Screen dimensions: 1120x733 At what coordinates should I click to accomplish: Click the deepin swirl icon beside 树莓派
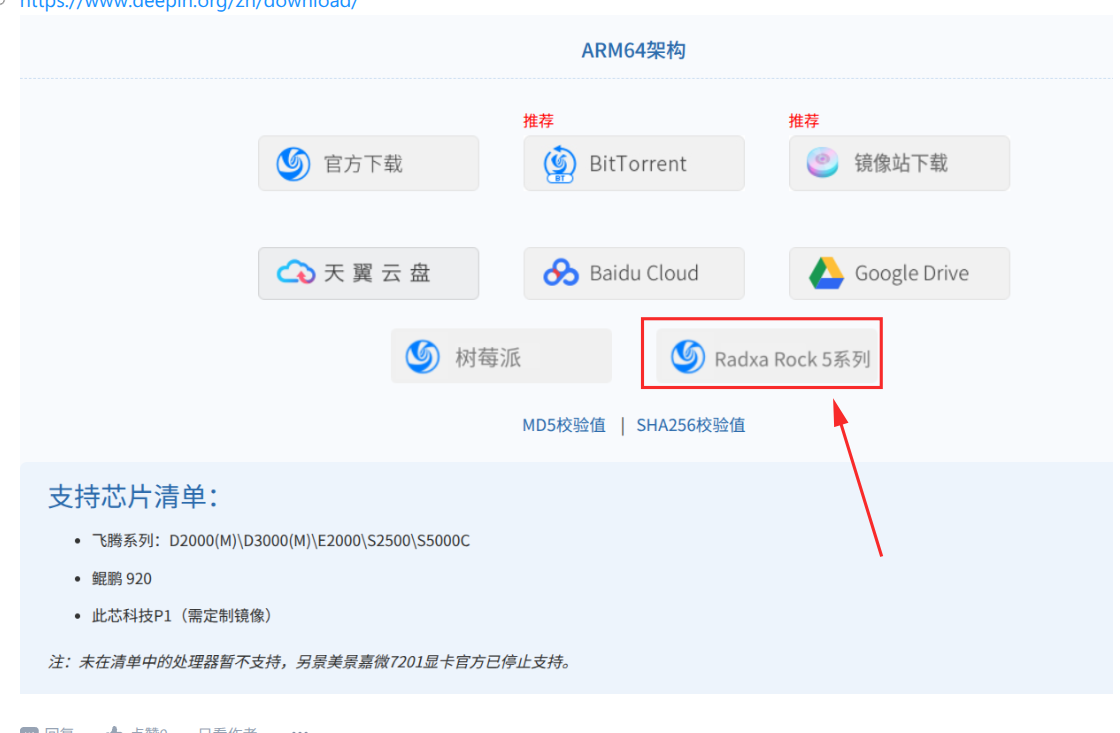(423, 356)
